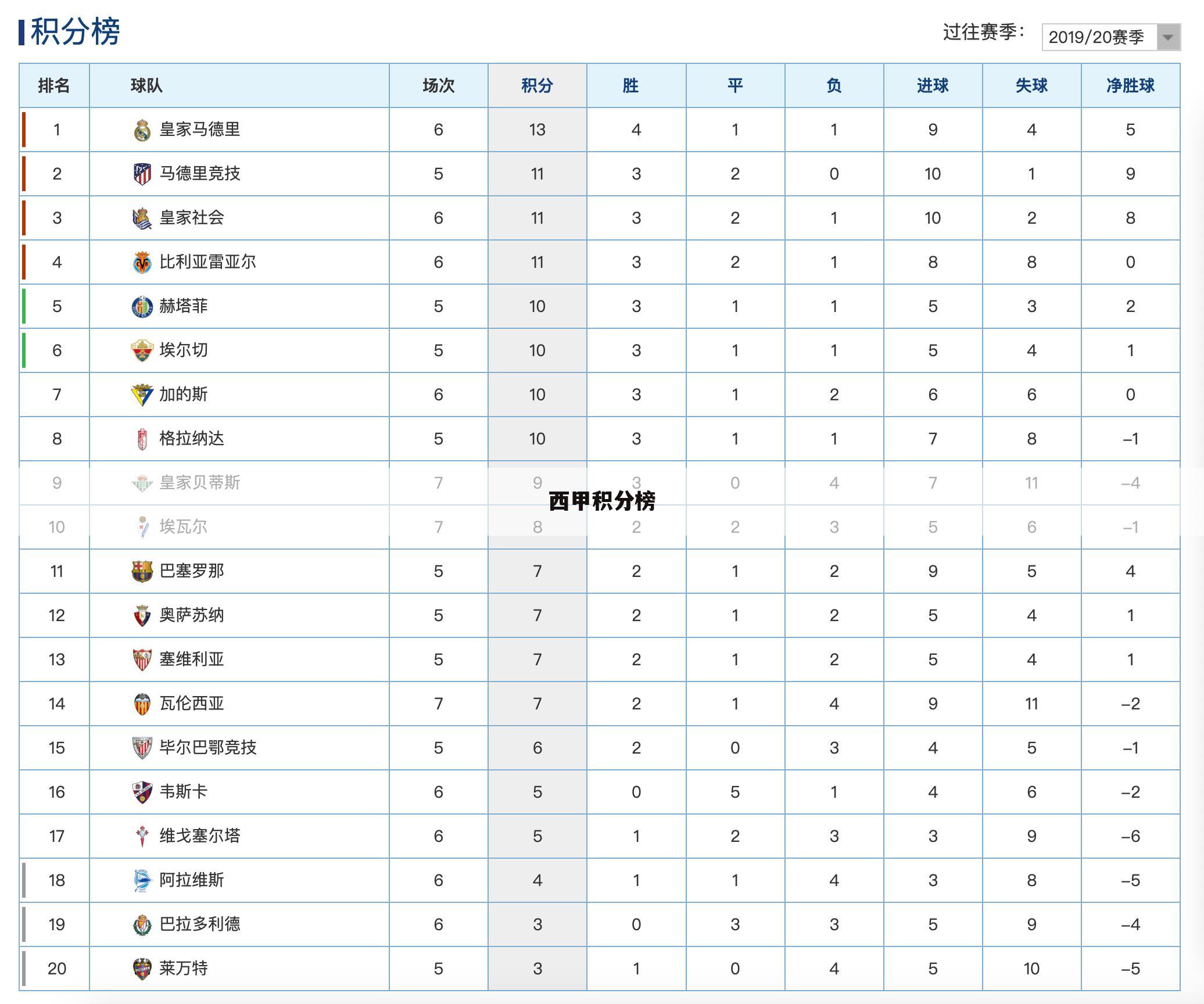Click the Celta Vigo crest icon

point(142,836)
